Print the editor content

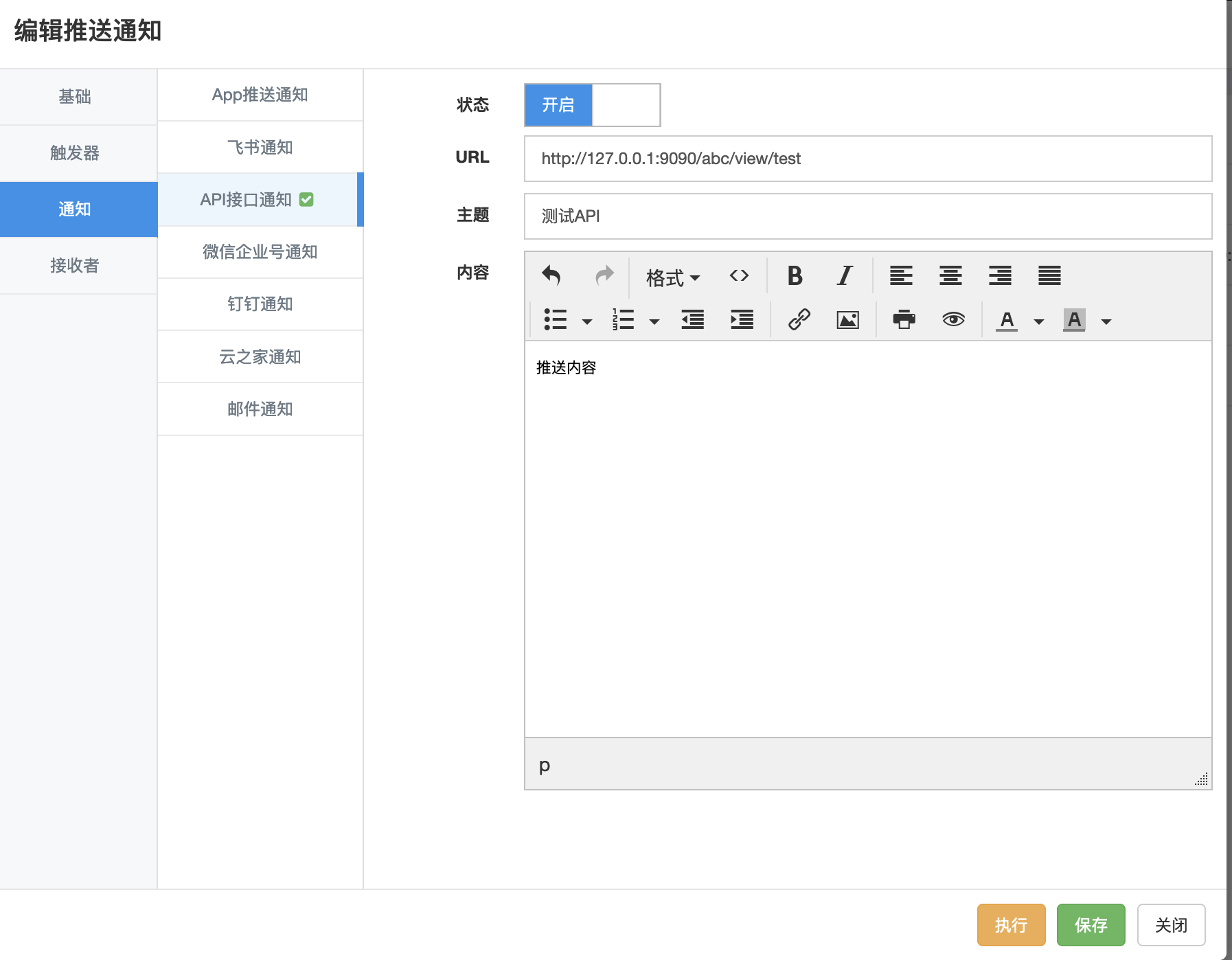pyautogui.click(x=904, y=320)
